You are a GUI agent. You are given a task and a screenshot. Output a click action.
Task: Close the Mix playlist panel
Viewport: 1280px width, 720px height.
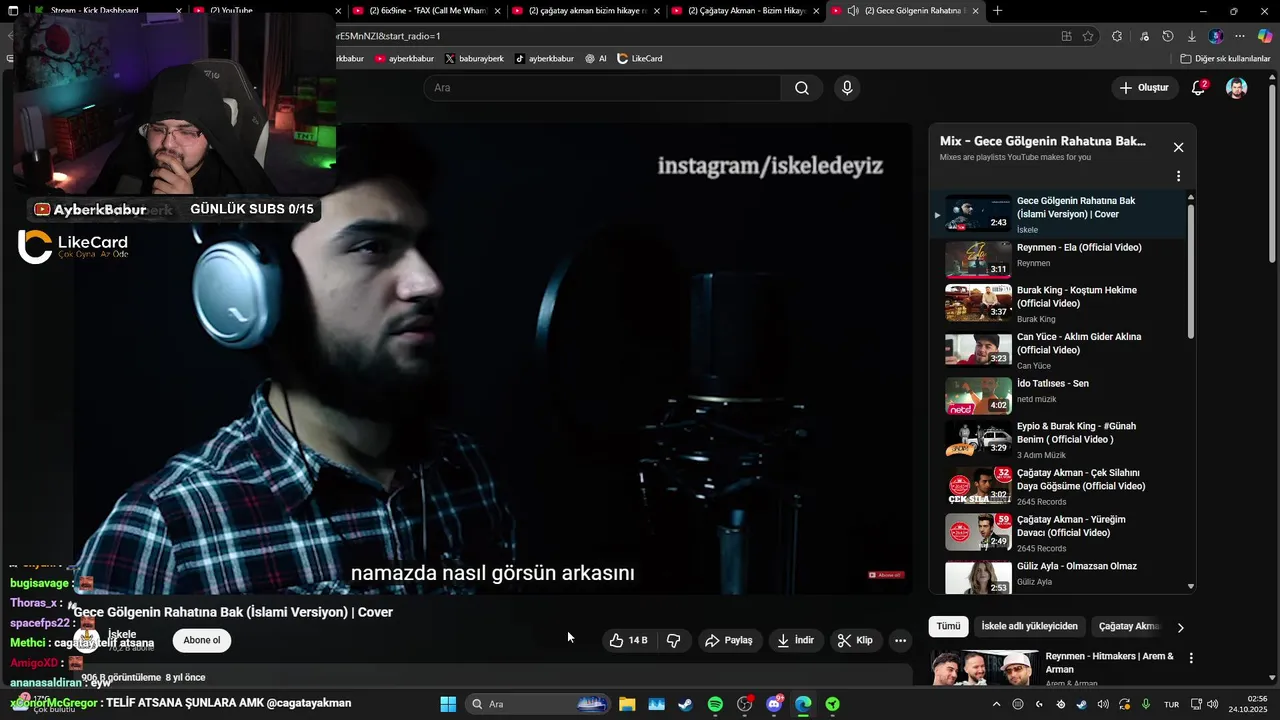tap(1178, 147)
